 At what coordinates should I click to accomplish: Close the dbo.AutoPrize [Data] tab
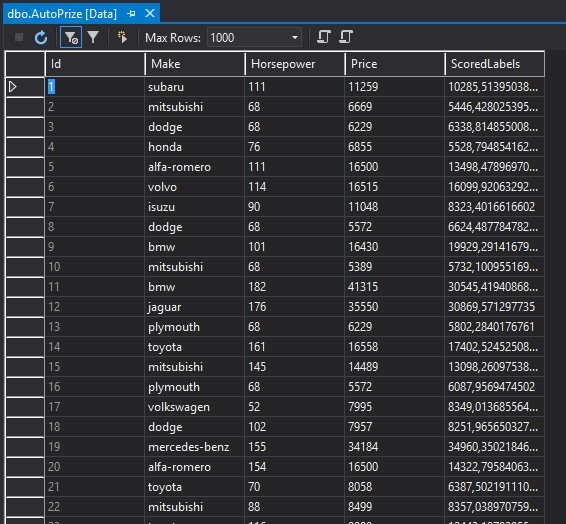click(150, 13)
